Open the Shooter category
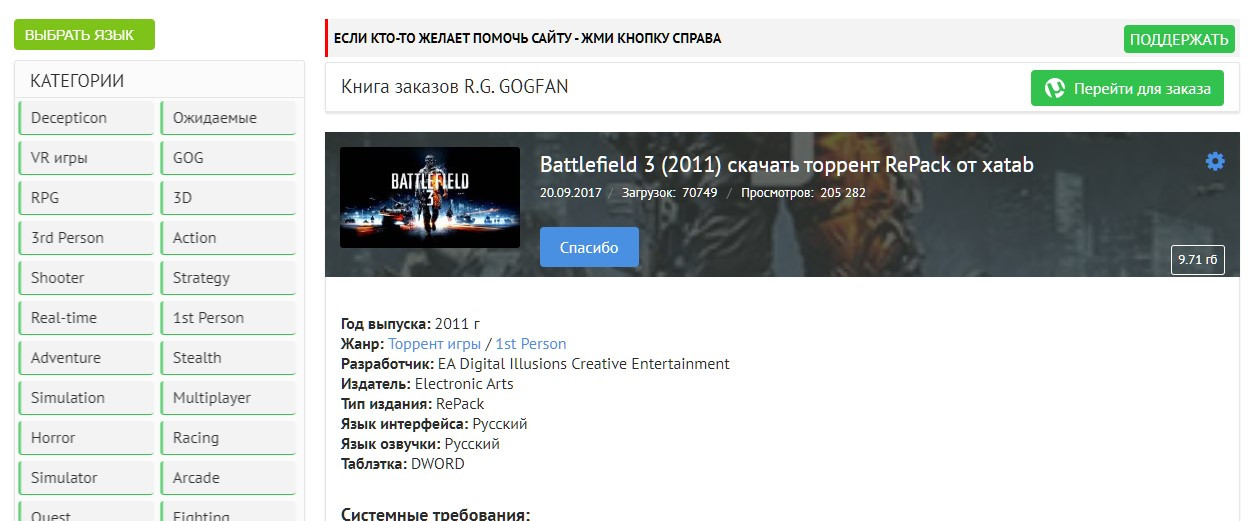 [x=86, y=278]
